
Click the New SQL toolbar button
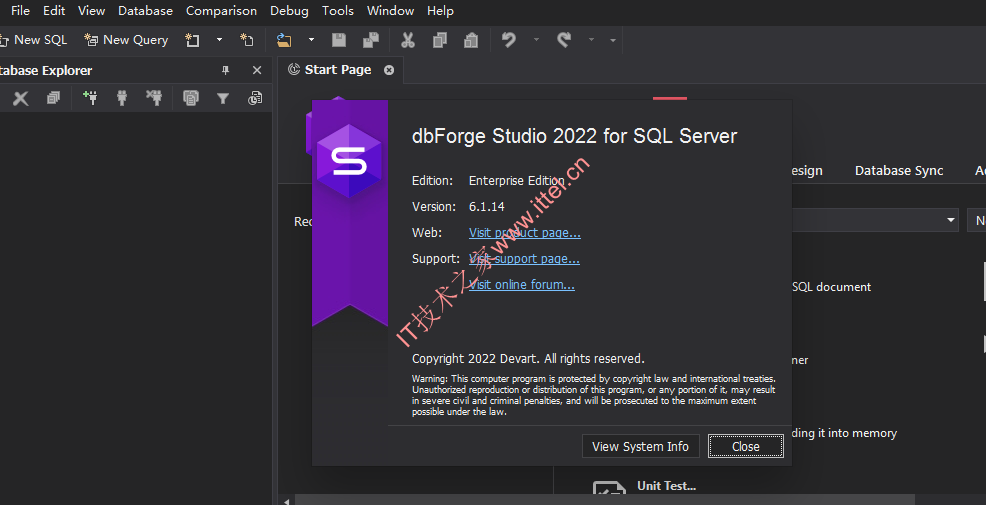(x=33, y=40)
